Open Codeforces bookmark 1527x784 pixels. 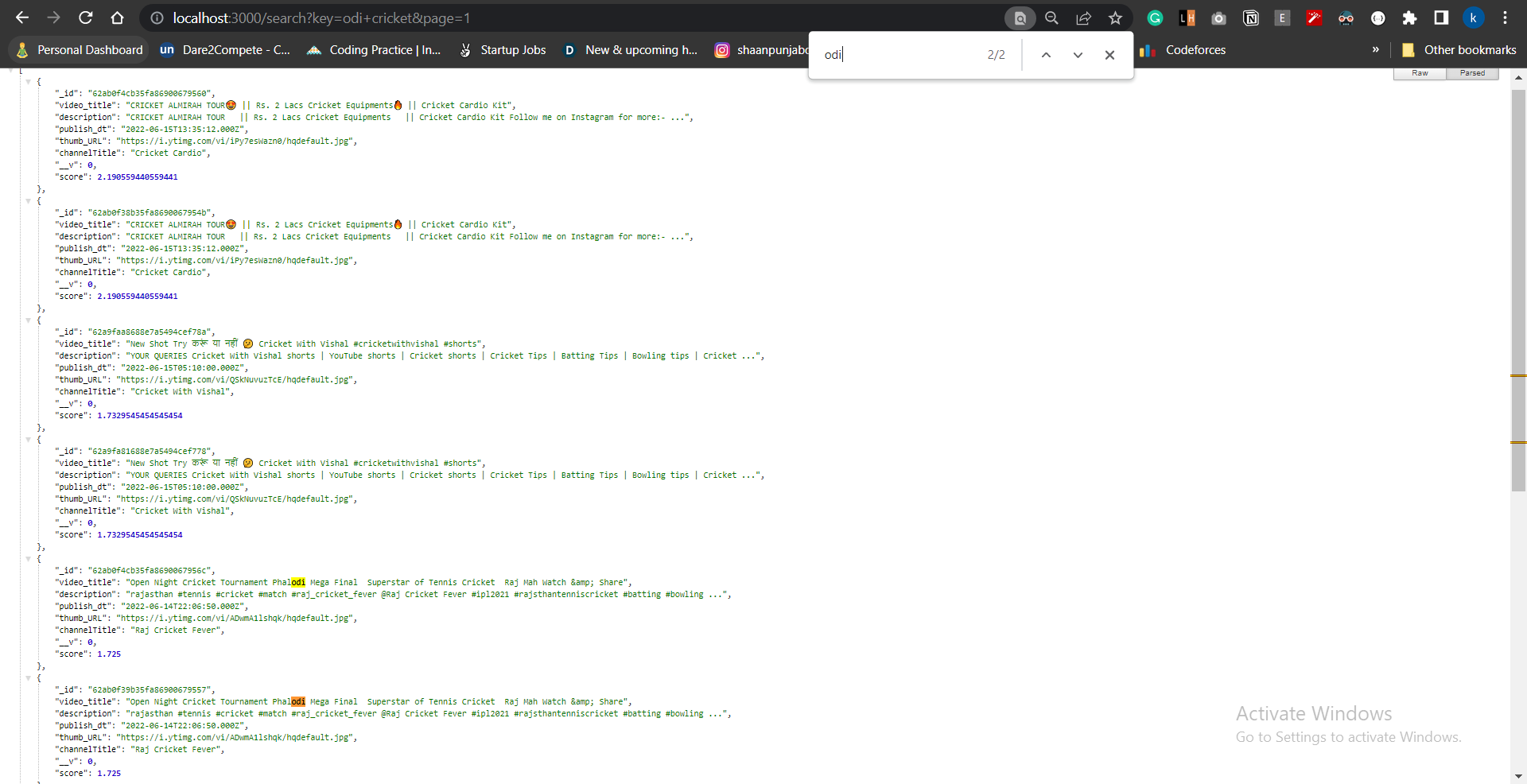click(x=1183, y=49)
